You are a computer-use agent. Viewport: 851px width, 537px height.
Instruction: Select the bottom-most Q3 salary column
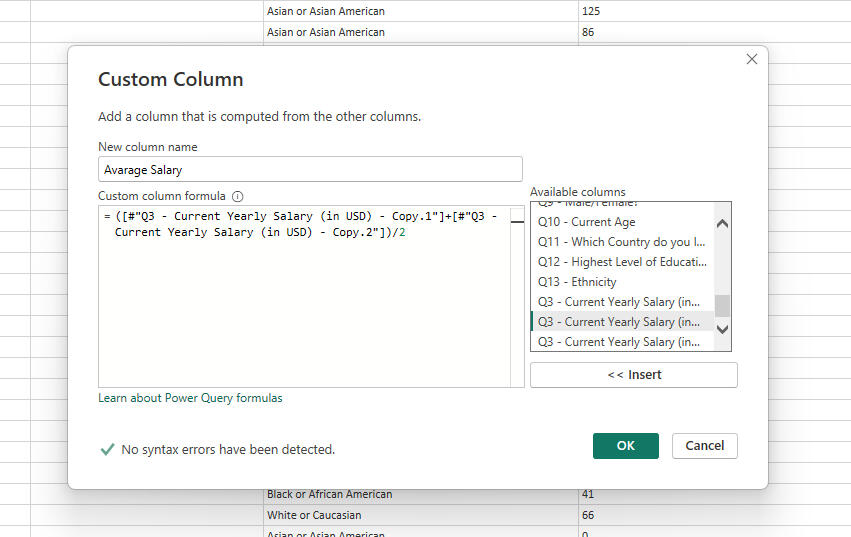point(618,342)
